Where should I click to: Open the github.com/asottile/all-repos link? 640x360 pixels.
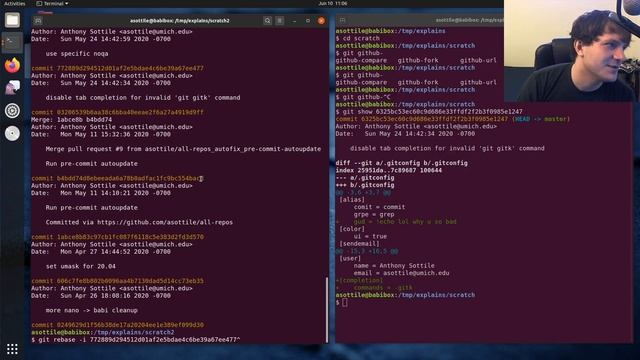(165, 222)
